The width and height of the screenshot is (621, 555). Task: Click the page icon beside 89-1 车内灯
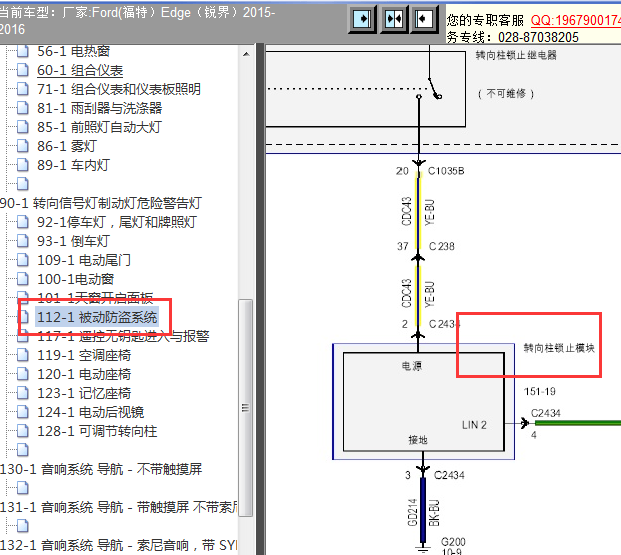coord(23,165)
